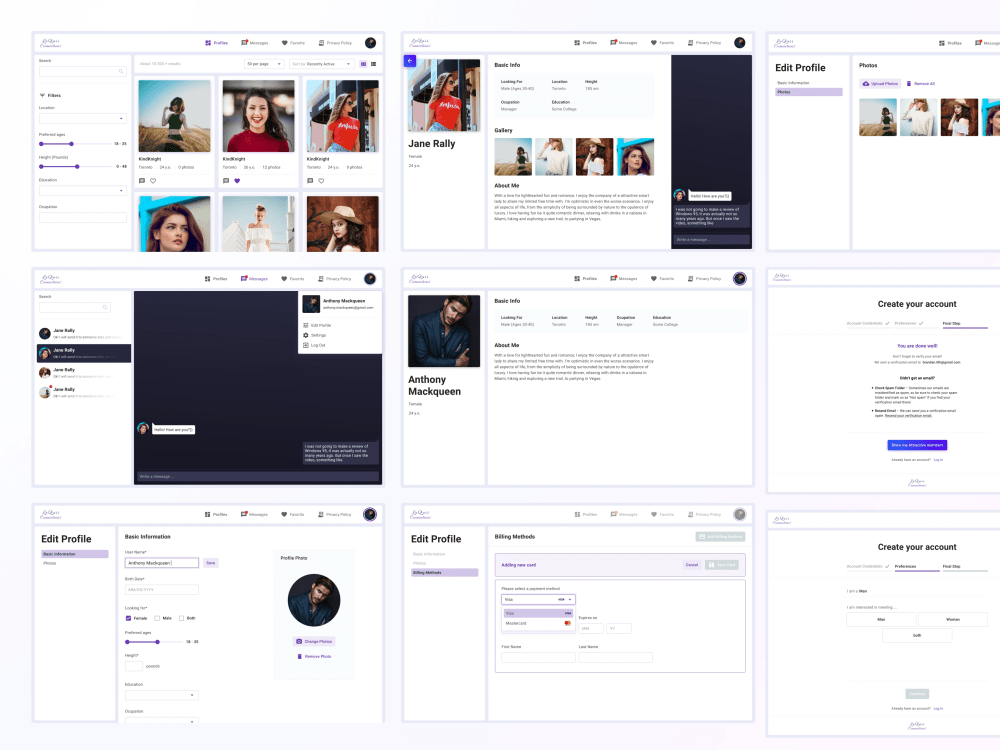Unfavorite the KindKnight card with 12 photos
Screen dimensions: 1000x750
[x=237, y=180]
